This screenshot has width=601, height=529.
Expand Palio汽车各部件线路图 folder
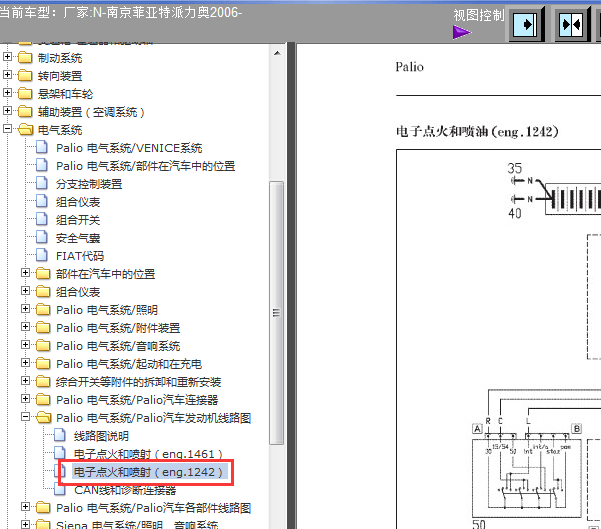[25, 507]
